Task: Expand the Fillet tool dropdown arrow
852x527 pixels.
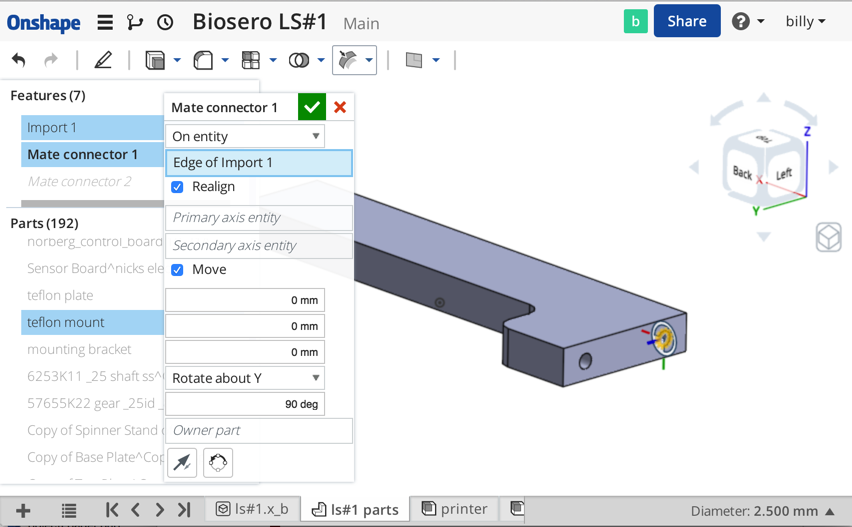Action: (225, 60)
